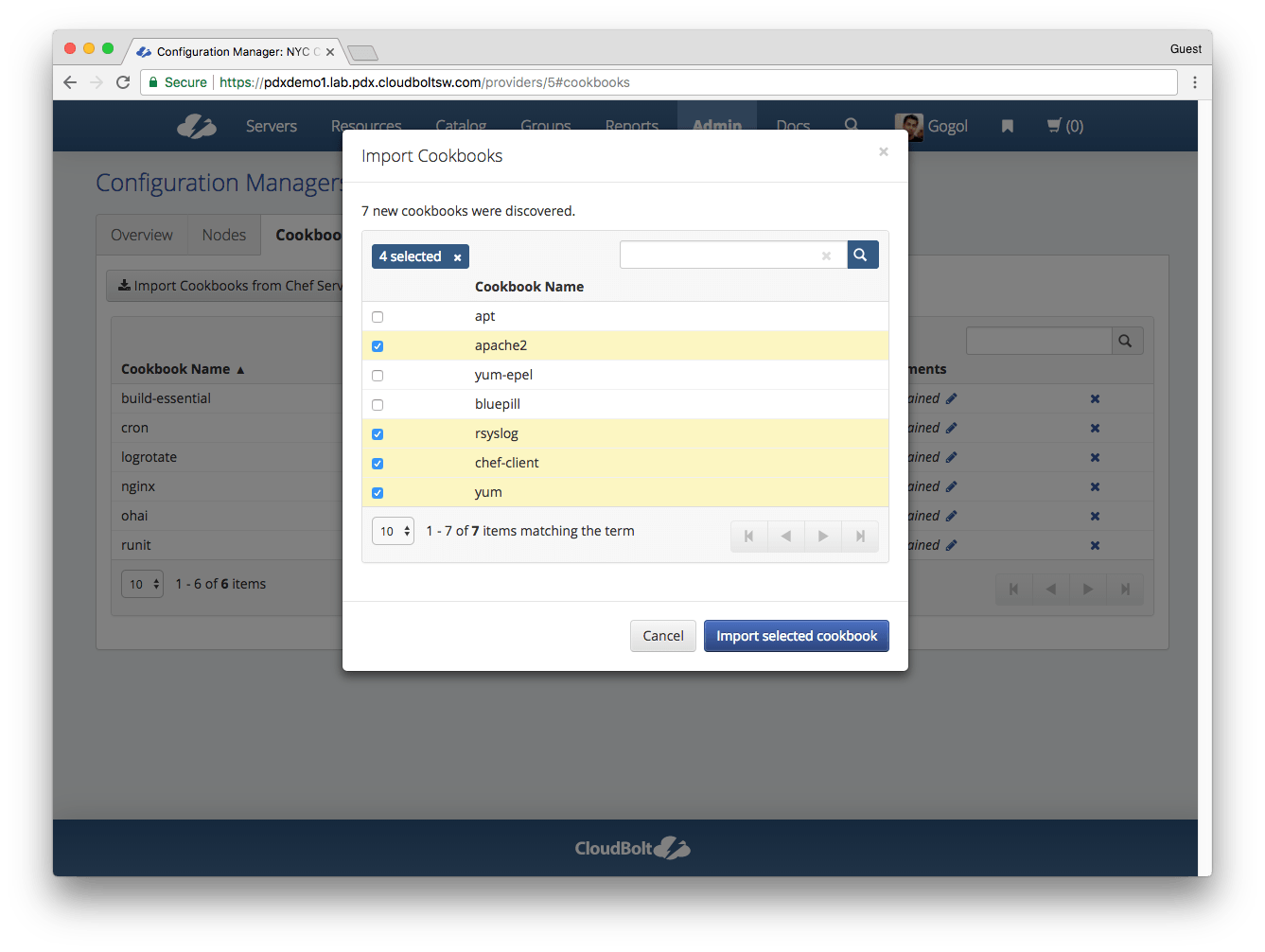This screenshot has width=1265, height=952.
Task: Switch to the Nodes tab
Action: tap(223, 234)
